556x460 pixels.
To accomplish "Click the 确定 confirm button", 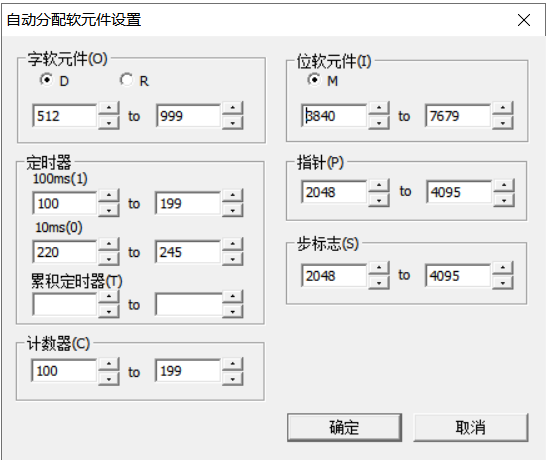I will pos(344,427).
